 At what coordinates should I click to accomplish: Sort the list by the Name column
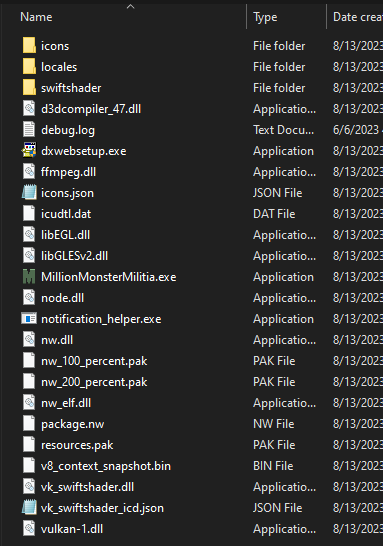(36, 17)
